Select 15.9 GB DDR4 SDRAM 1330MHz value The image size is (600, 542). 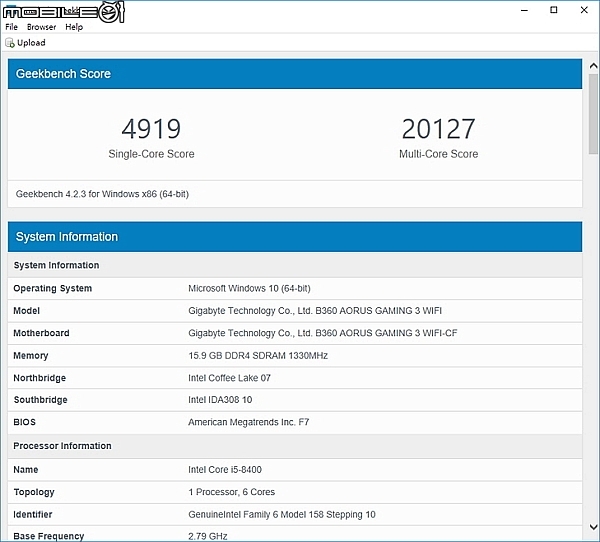click(x=258, y=356)
